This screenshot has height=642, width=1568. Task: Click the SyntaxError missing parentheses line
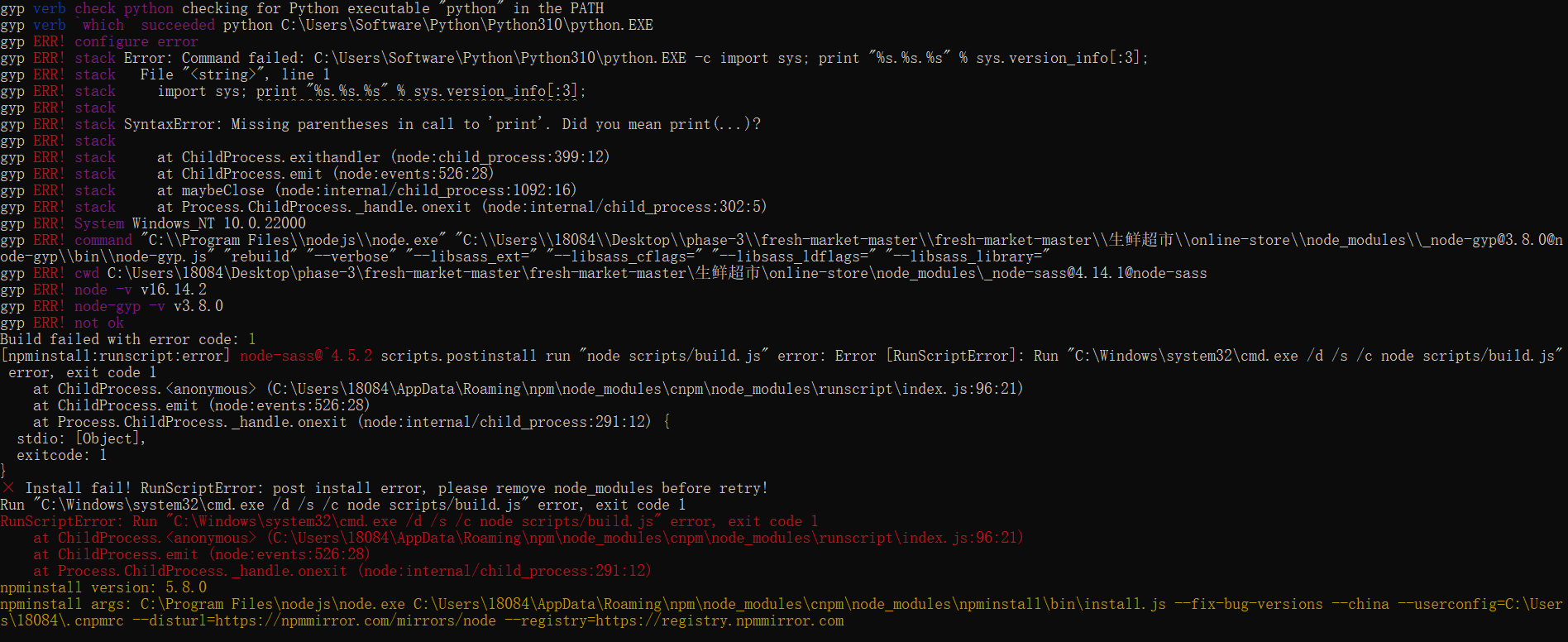pyautogui.click(x=442, y=124)
